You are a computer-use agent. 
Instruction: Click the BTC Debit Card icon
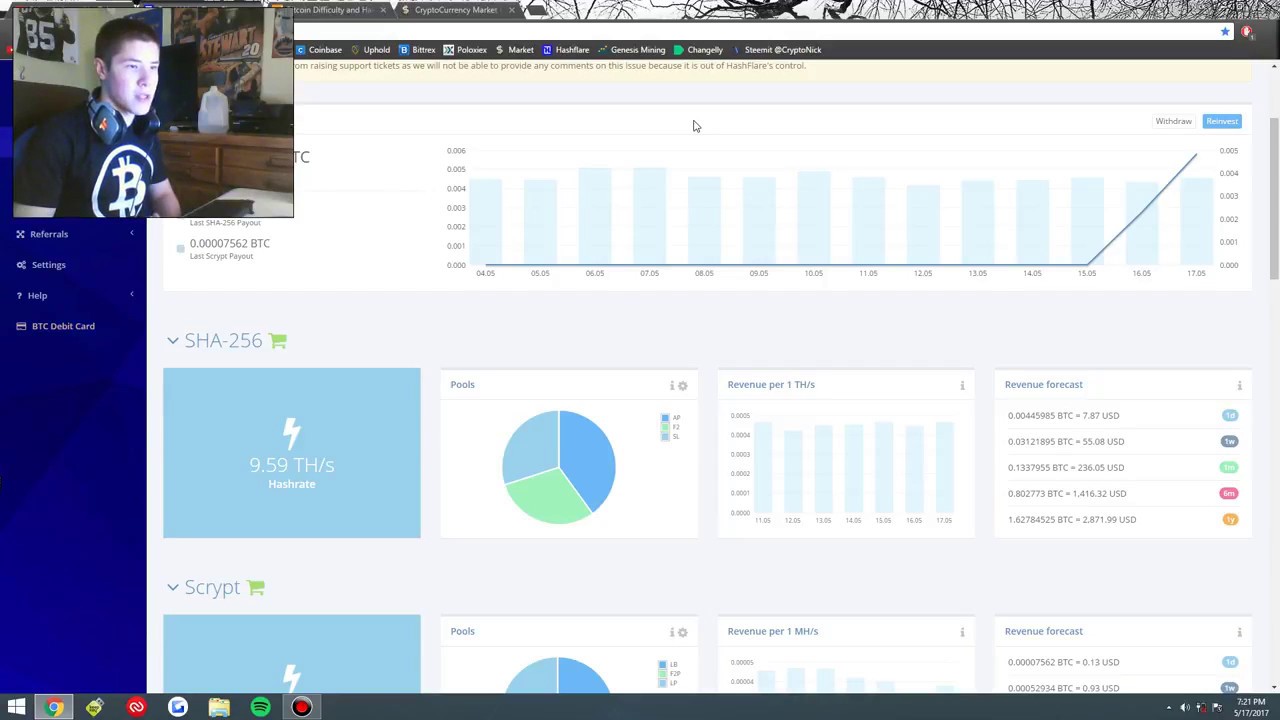(21, 326)
